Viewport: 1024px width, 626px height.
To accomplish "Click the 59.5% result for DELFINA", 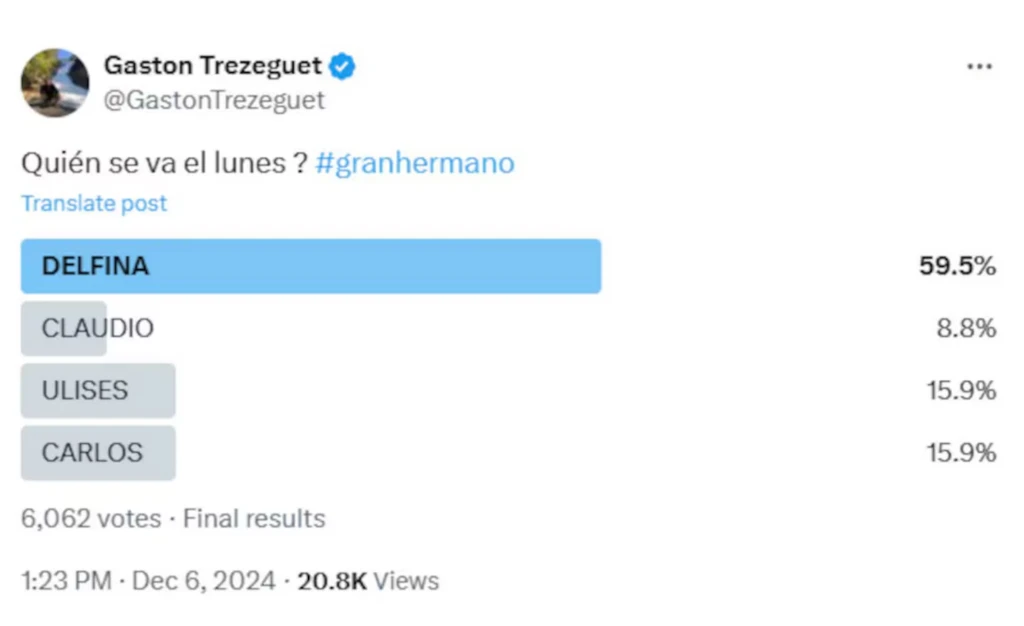I will (x=957, y=266).
